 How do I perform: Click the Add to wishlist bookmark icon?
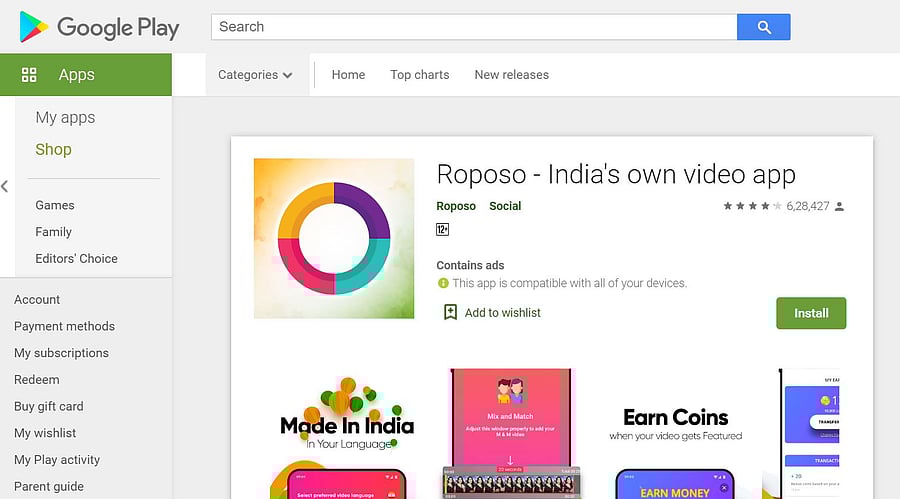tap(450, 312)
